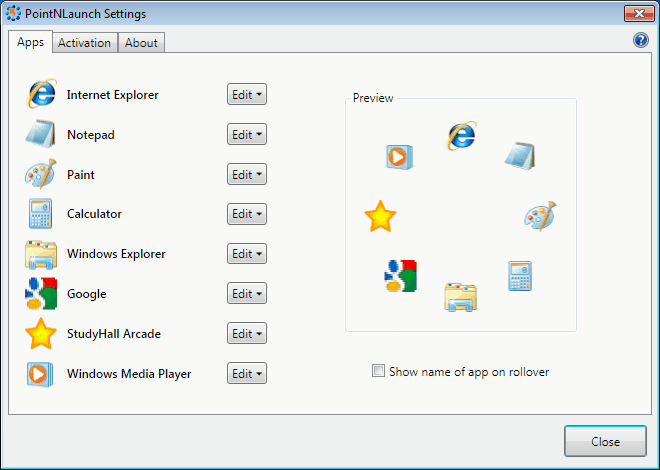Select the Calculator icon in the Preview ring
The width and height of the screenshot is (660, 470).
click(x=520, y=276)
